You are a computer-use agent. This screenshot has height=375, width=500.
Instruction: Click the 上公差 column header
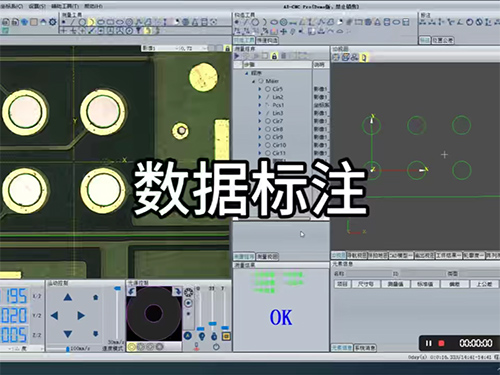[484, 284]
